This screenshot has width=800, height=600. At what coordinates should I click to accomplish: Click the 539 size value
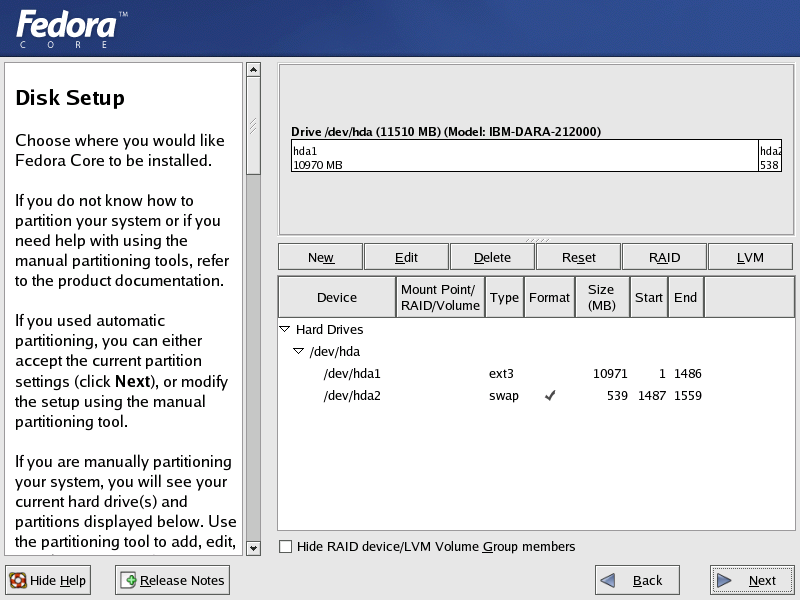[x=617, y=395]
